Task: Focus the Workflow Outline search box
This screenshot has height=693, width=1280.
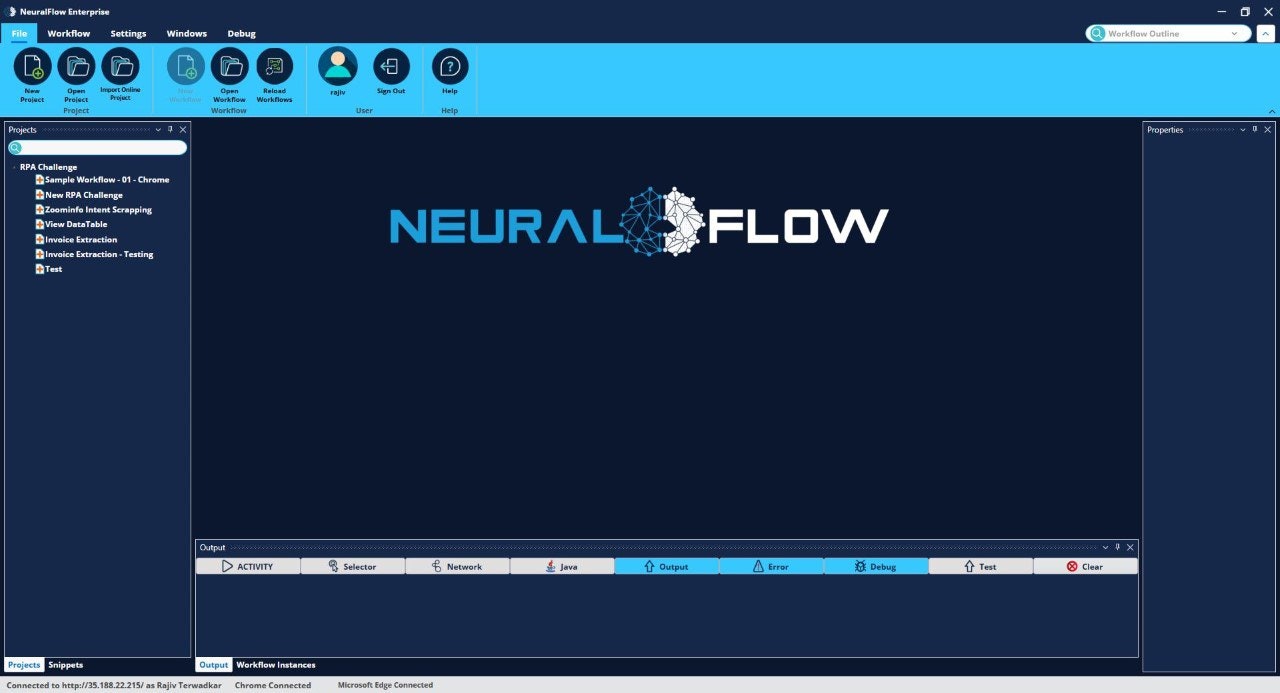Action: click(1167, 33)
